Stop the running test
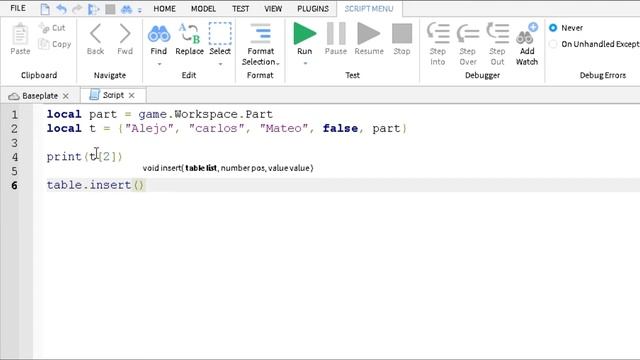Viewport: 640px width, 360px height. (402, 33)
